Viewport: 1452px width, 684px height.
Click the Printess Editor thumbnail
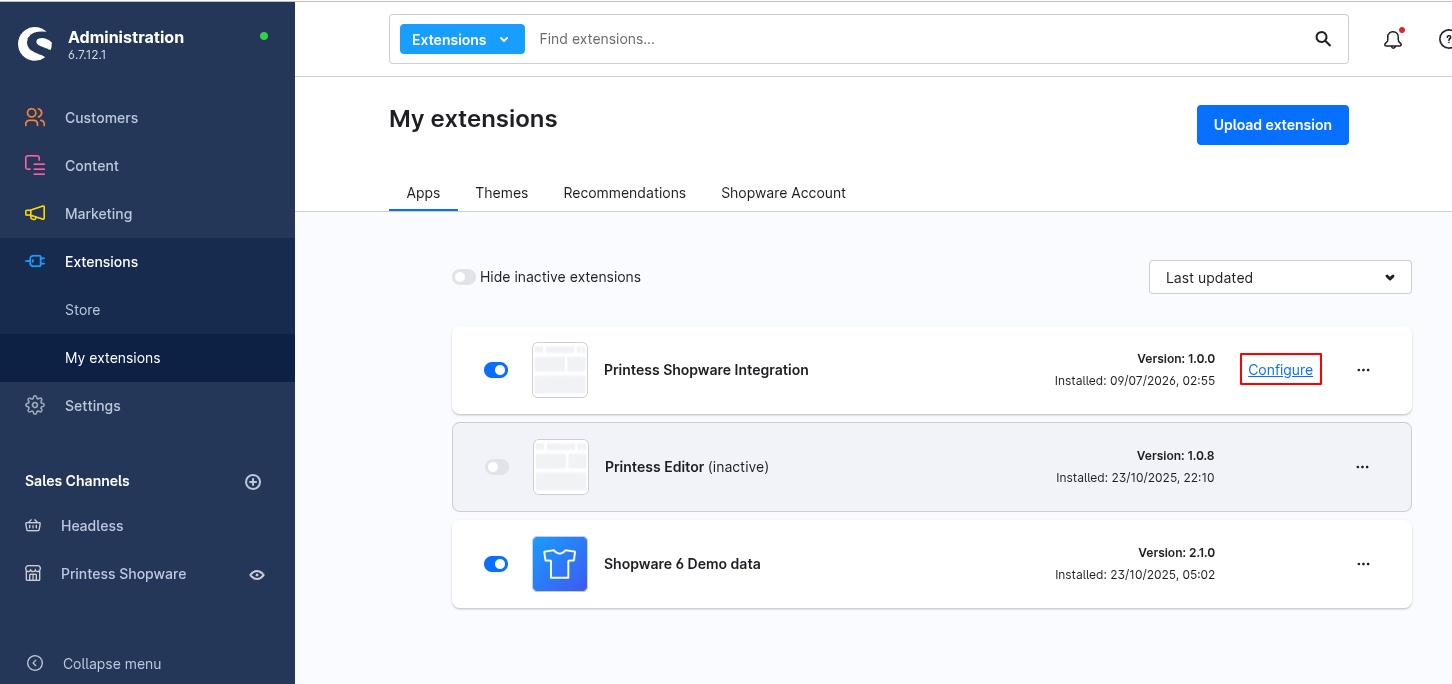click(561, 467)
